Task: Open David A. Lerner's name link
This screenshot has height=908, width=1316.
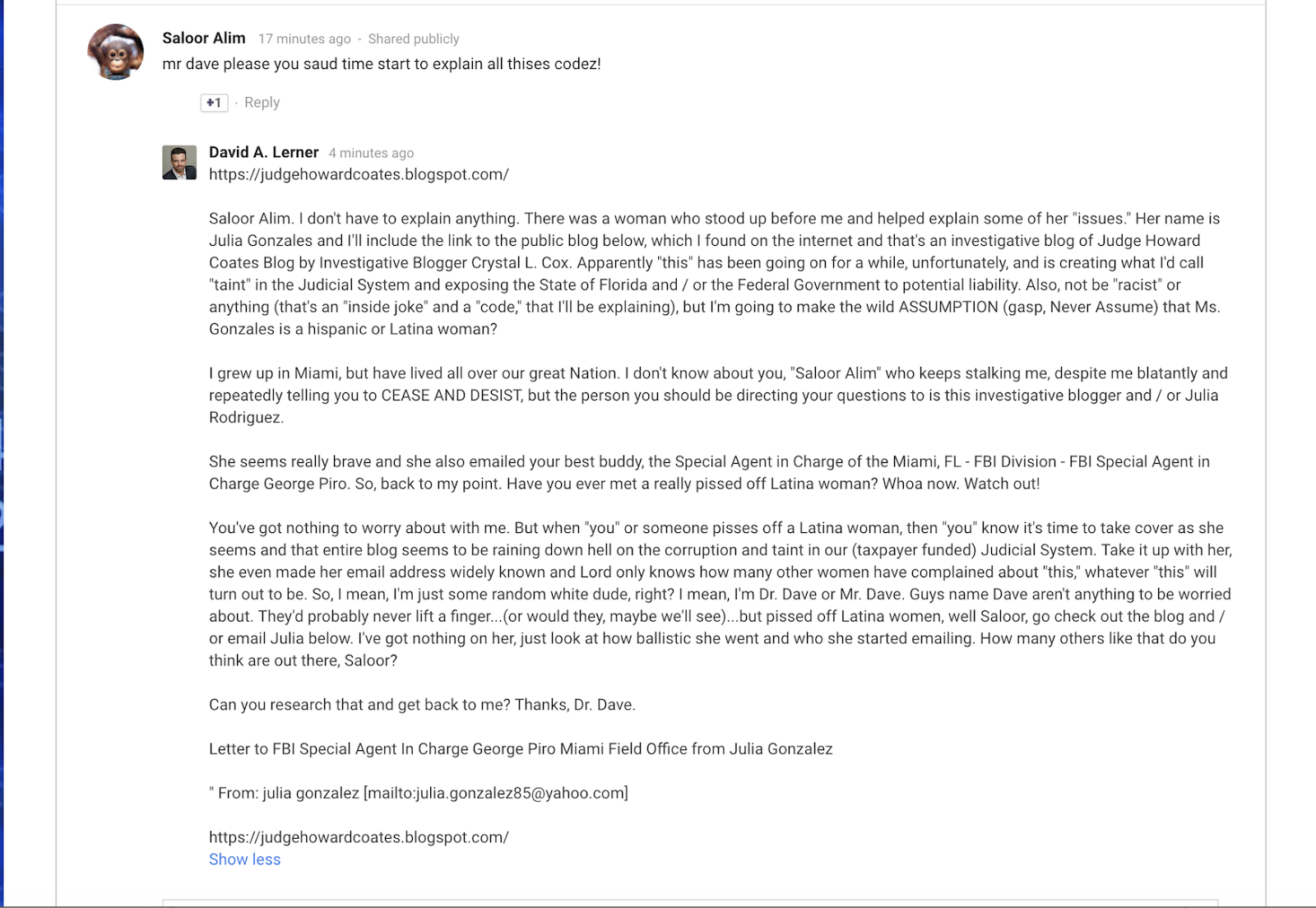Action: pyautogui.click(x=263, y=152)
